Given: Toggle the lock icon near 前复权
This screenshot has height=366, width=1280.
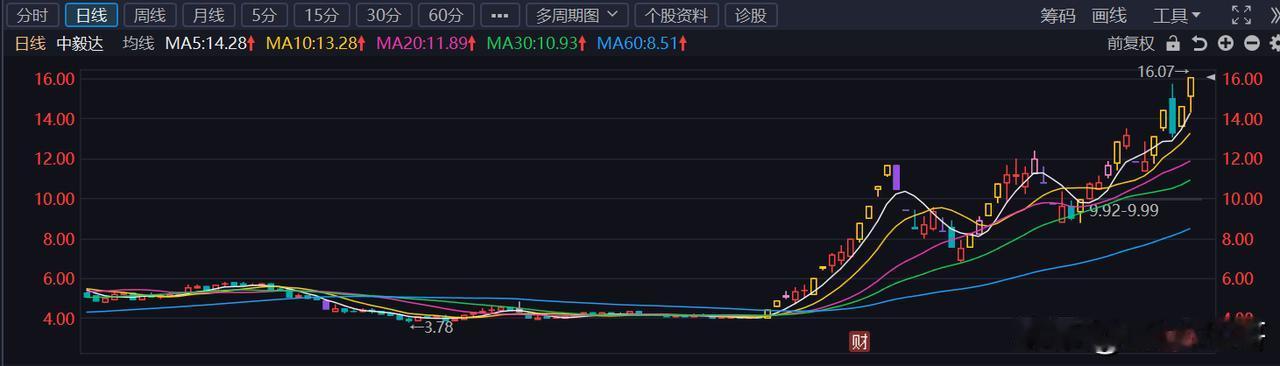Looking at the screenshot, I should (1173, 44).
